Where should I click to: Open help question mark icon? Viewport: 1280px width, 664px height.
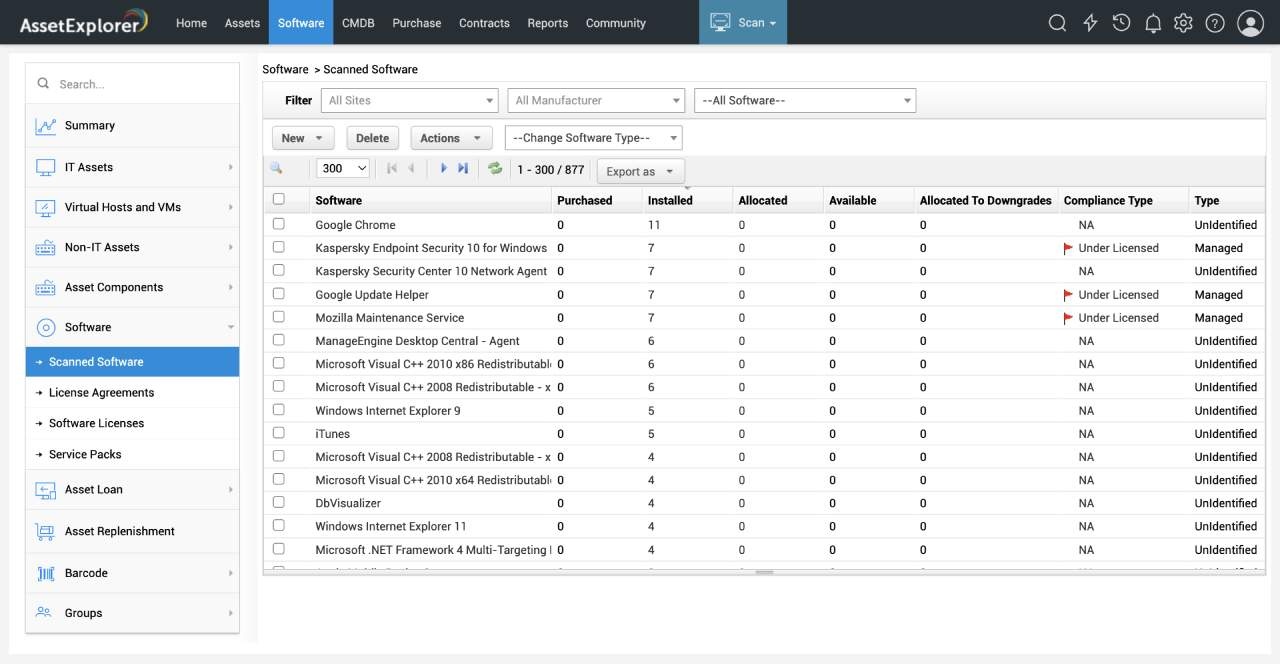point(1215,23)
